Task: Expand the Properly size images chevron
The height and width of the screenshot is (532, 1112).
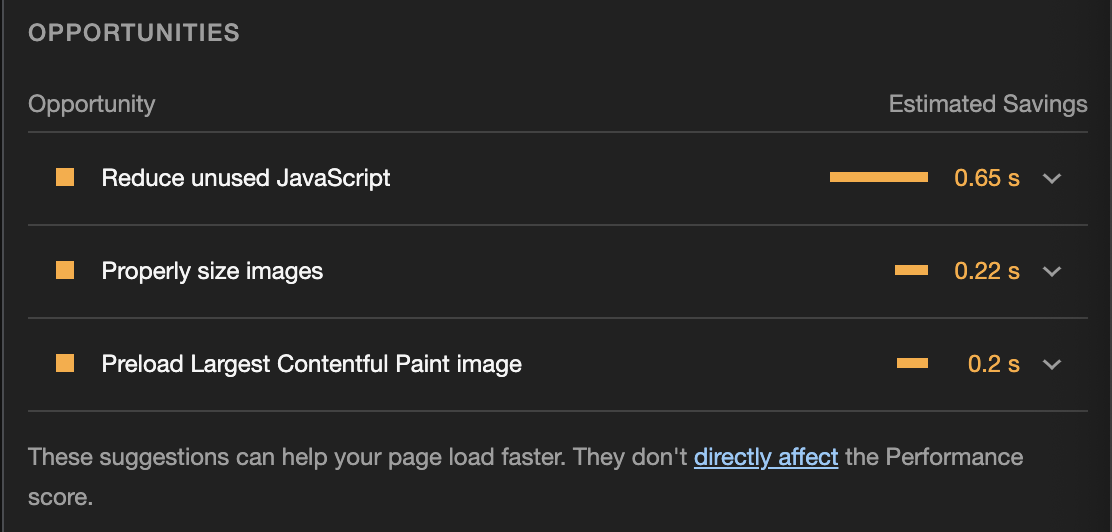Action: [x=1051, y=272]
